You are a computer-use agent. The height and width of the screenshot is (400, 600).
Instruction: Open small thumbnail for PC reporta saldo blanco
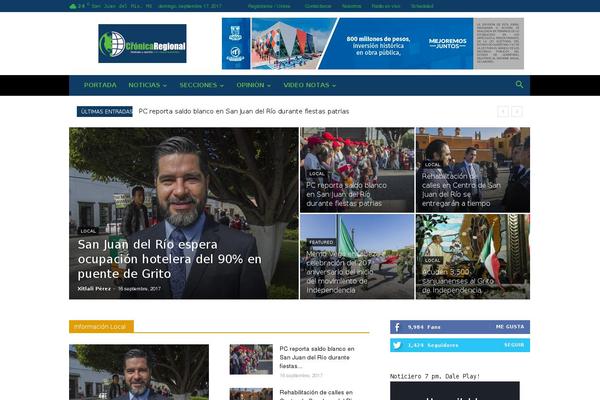point(251,359)
